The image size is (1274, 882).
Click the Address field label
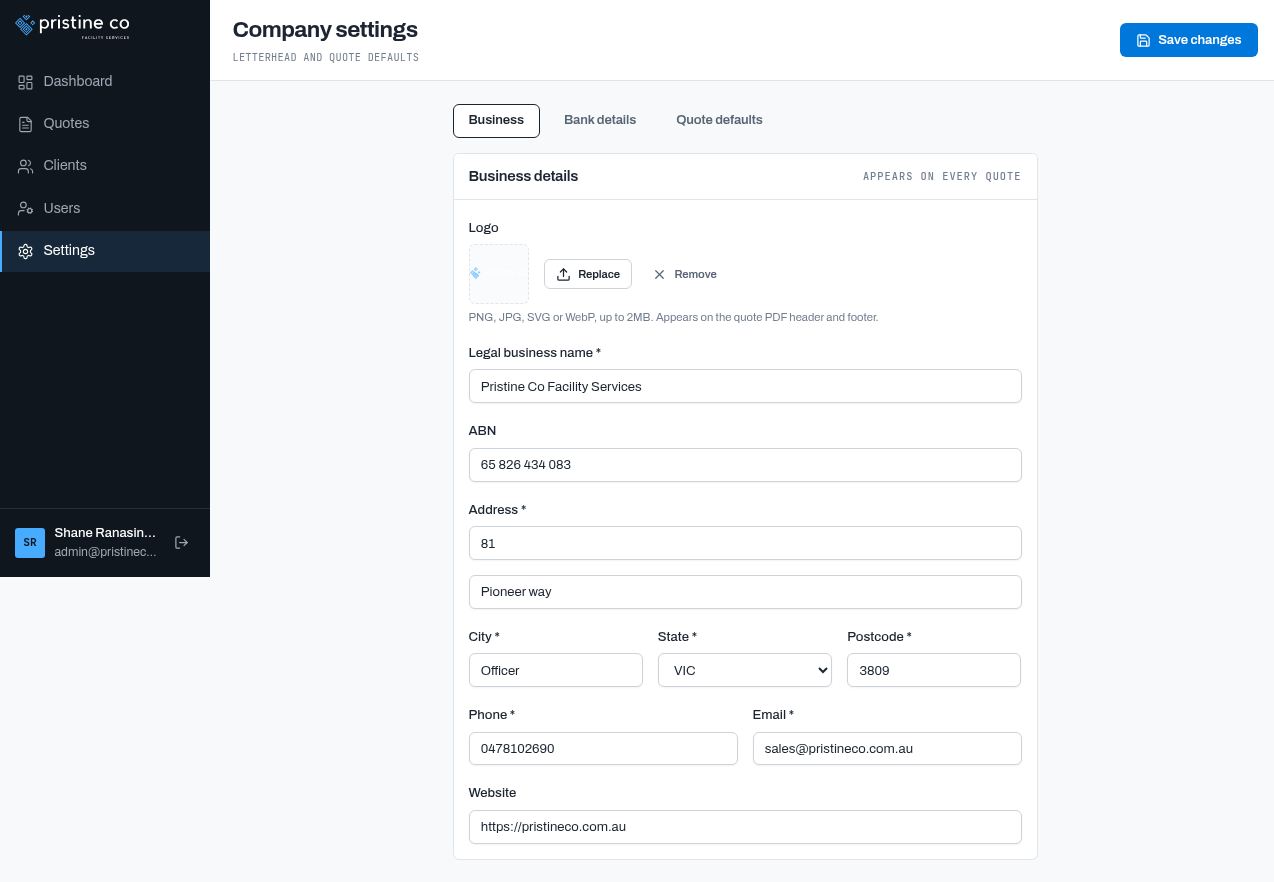click(x=497, y=510)
